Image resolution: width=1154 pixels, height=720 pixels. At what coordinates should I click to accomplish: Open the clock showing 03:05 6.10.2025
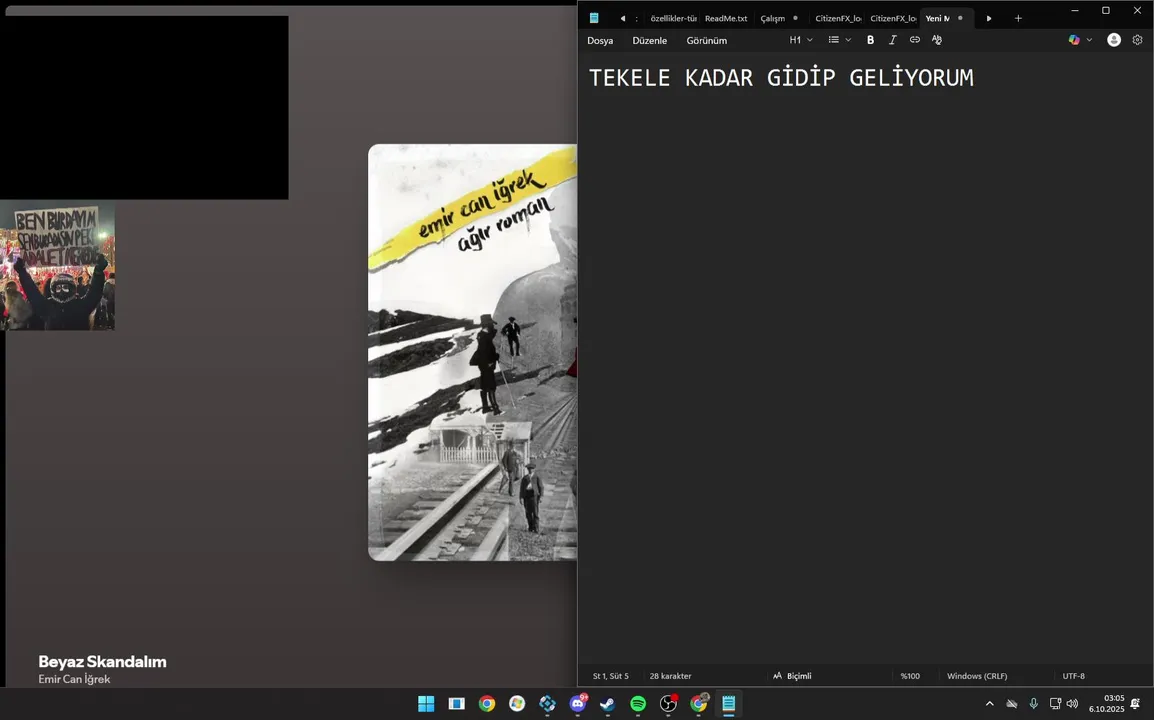click(1106, 704)
